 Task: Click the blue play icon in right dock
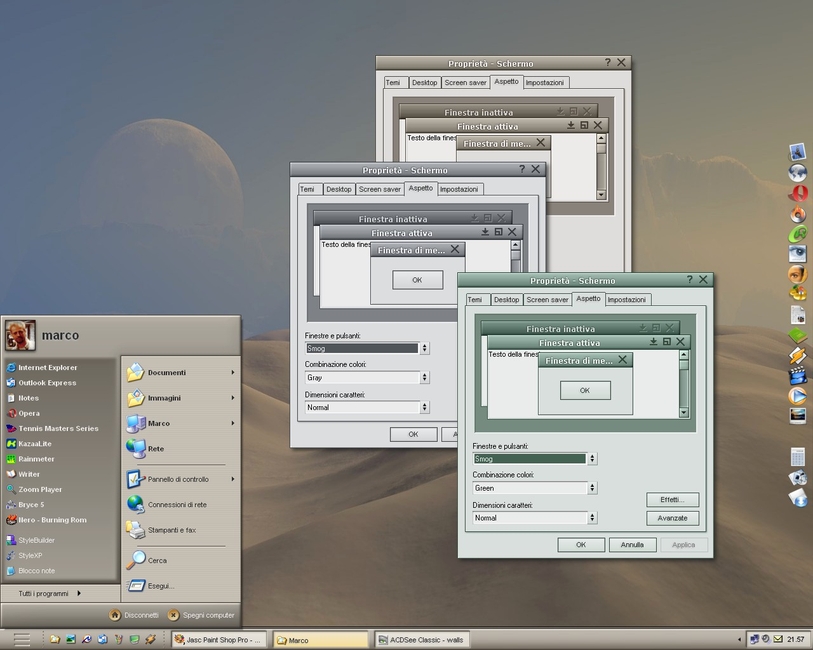point(798,396)
